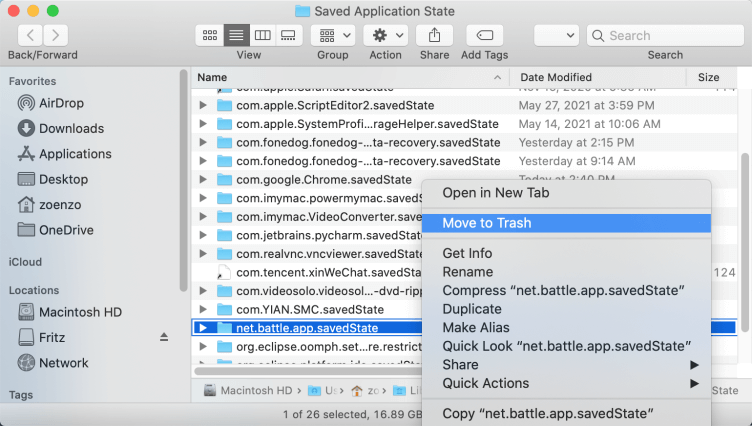This screenshot has height=426, width=752.
Task: Click into the Search field
Action: 665,35
